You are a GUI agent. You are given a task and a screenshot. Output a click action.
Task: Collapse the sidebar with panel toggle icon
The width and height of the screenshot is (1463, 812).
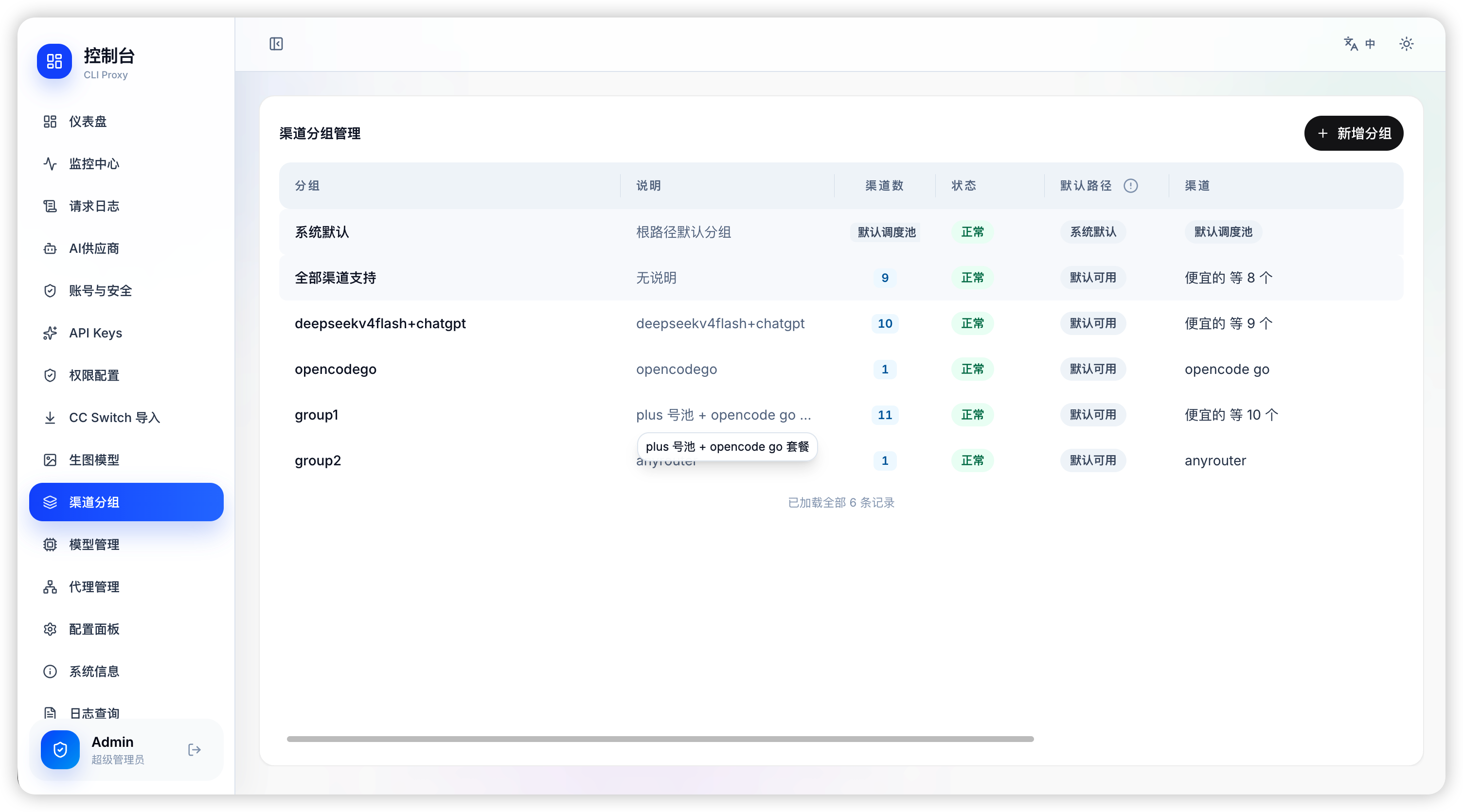pos(276,44)
